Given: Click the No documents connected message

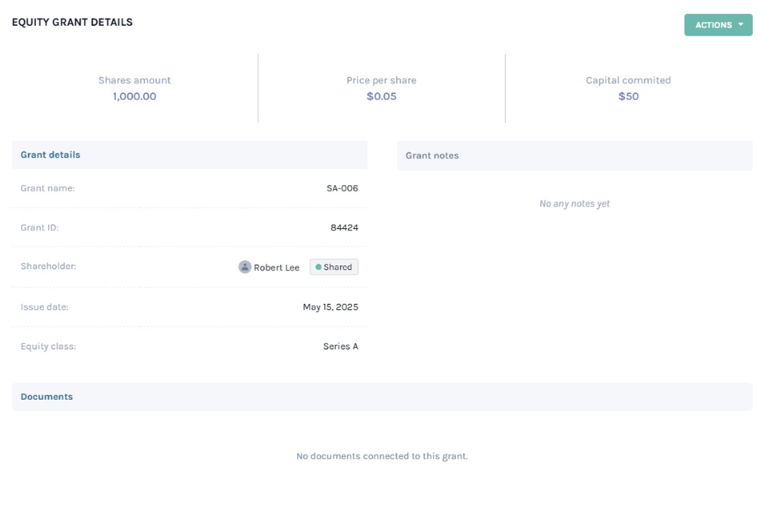Looking at the screenshot, I should point(382,456).
